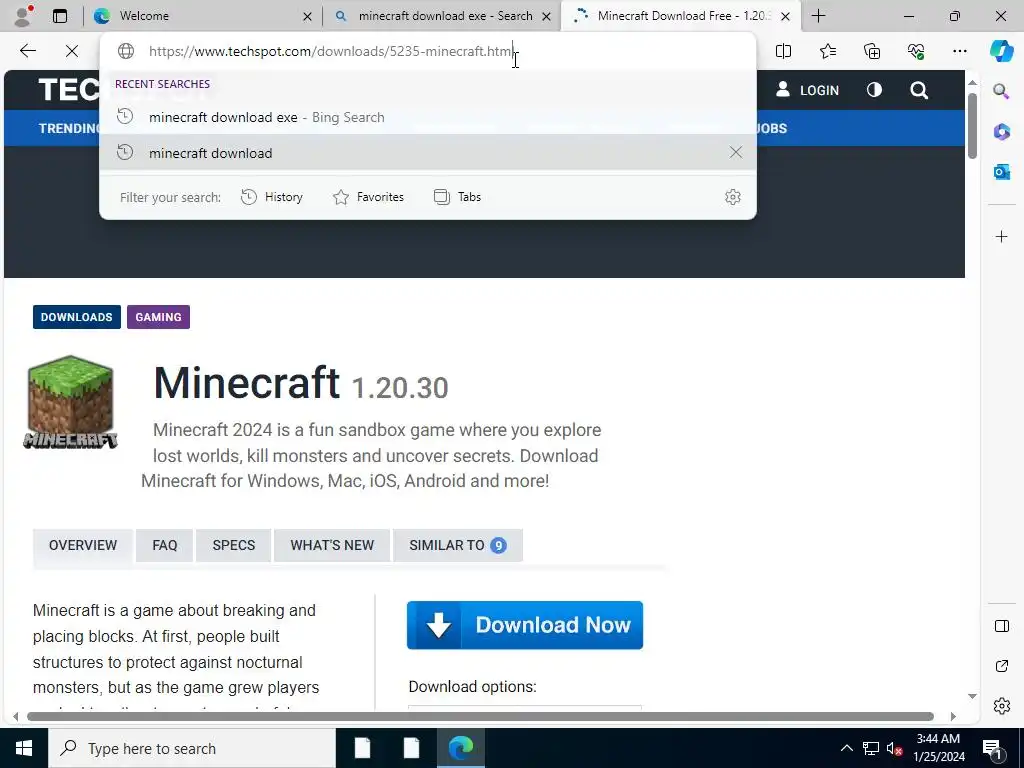Screen dimensions: 1024x768
Task: Open the notification center icon
Action: (992, 748)
